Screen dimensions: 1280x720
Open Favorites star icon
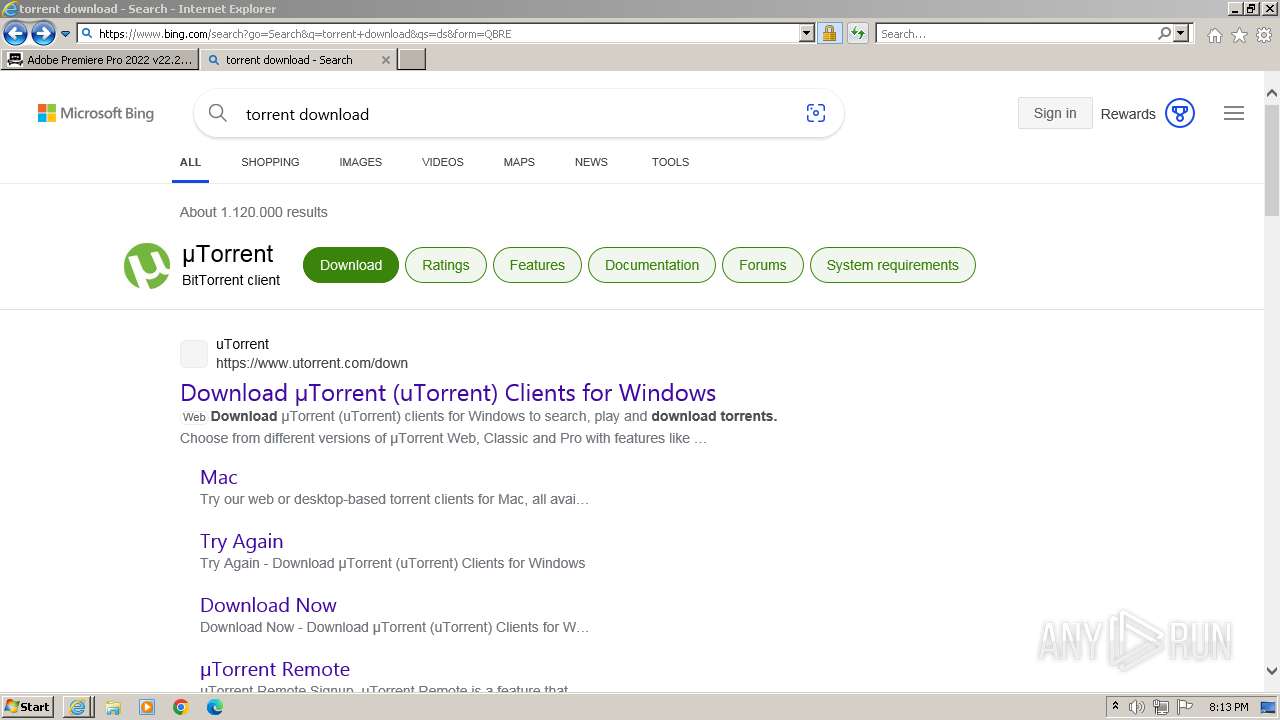click(x=1239, y=35)
